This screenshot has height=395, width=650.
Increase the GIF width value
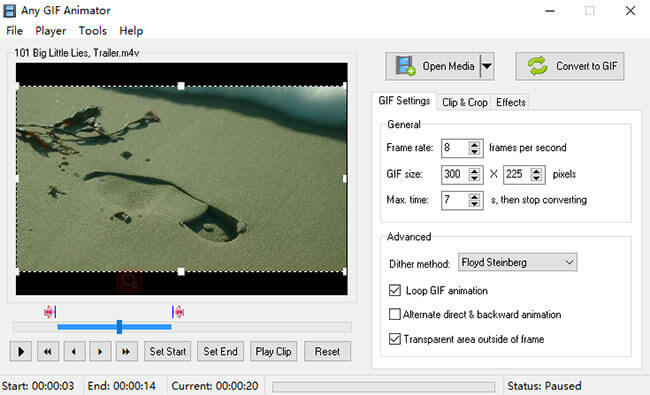(x=474, y=170)
